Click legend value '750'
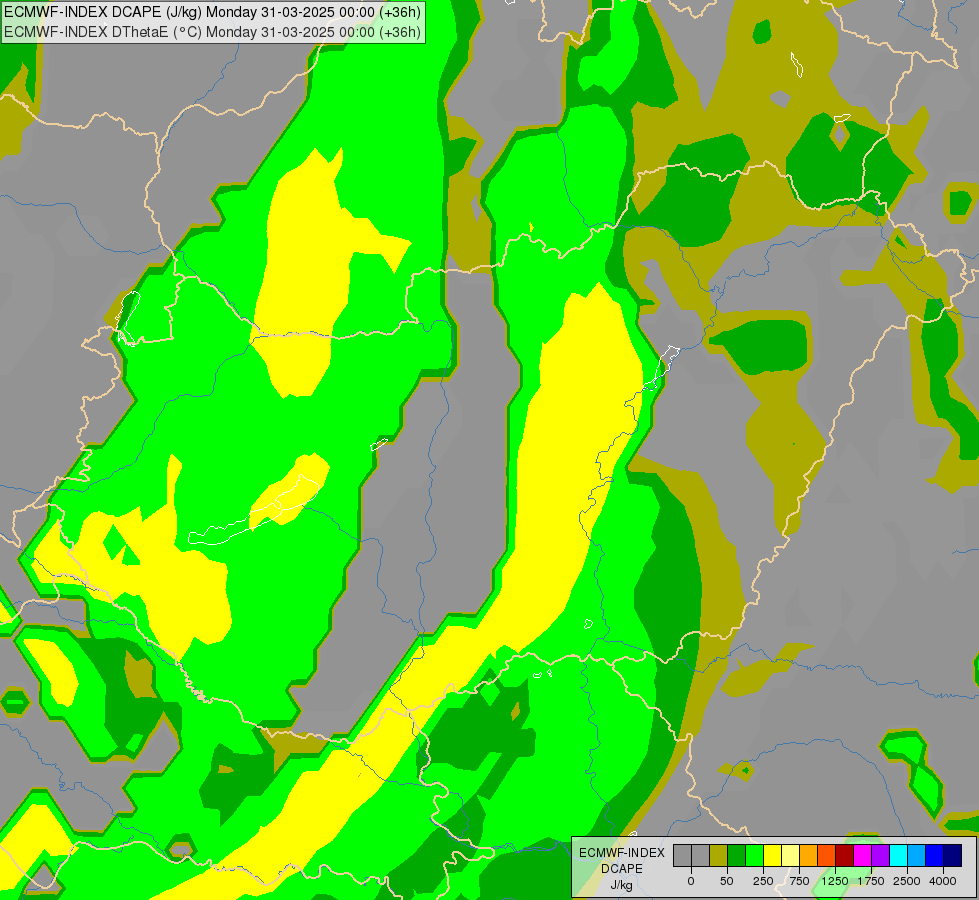979x900 pixels. pos(799,881)
